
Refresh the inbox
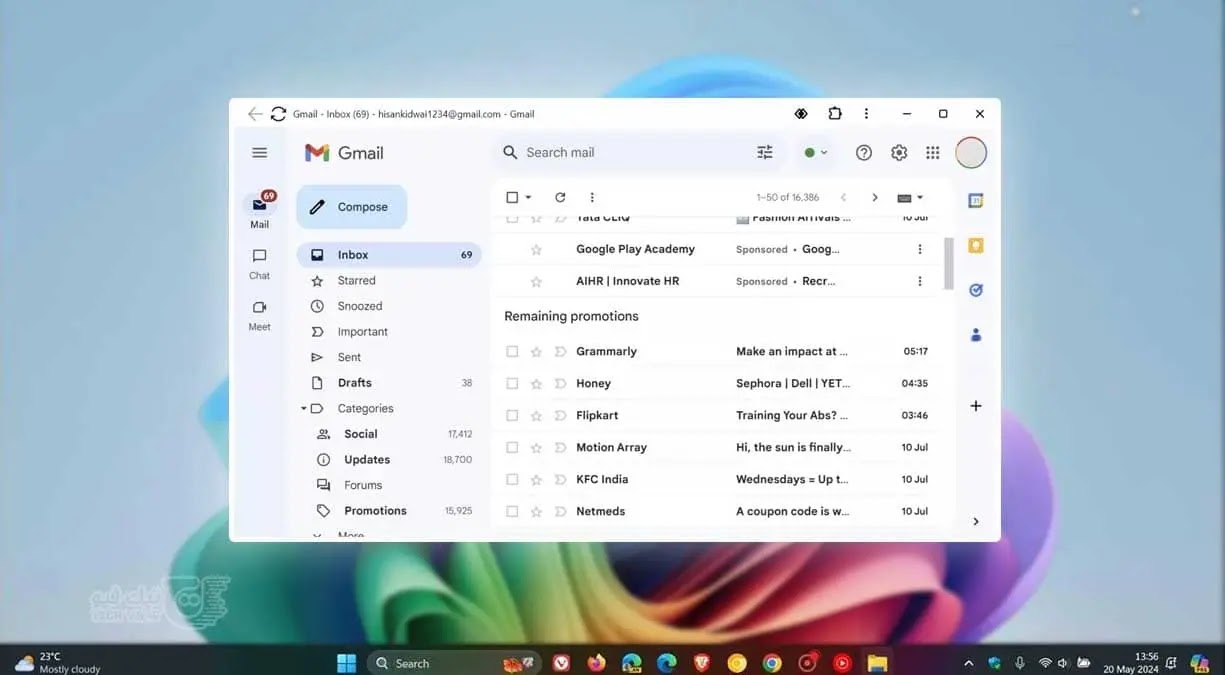point(560,198)
